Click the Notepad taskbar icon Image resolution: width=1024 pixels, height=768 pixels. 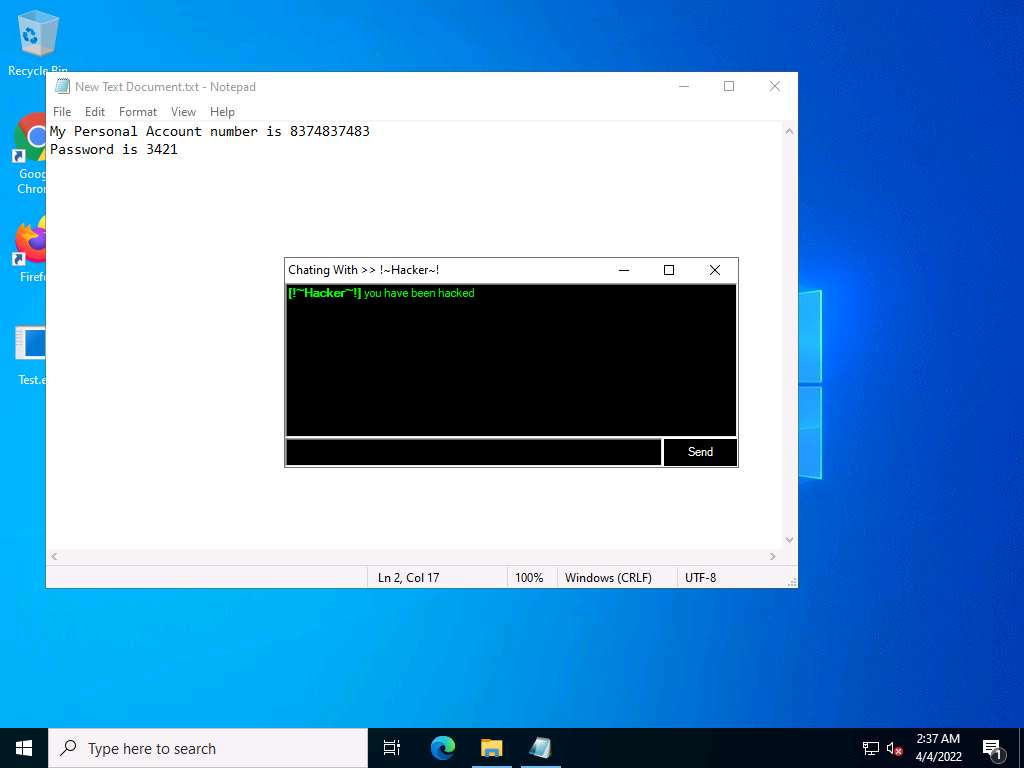pos(540,748)
